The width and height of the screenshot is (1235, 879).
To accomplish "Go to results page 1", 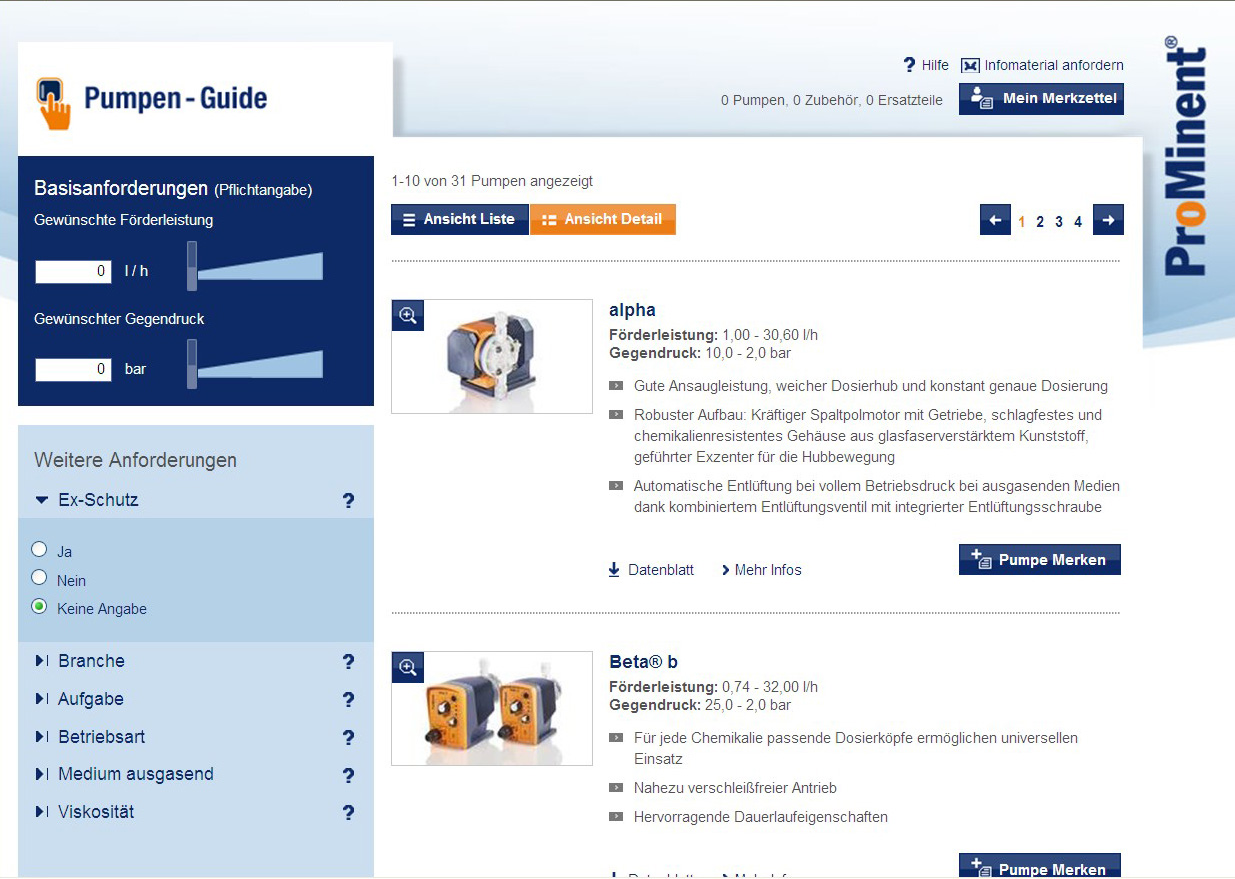I will pos(1021,222).
